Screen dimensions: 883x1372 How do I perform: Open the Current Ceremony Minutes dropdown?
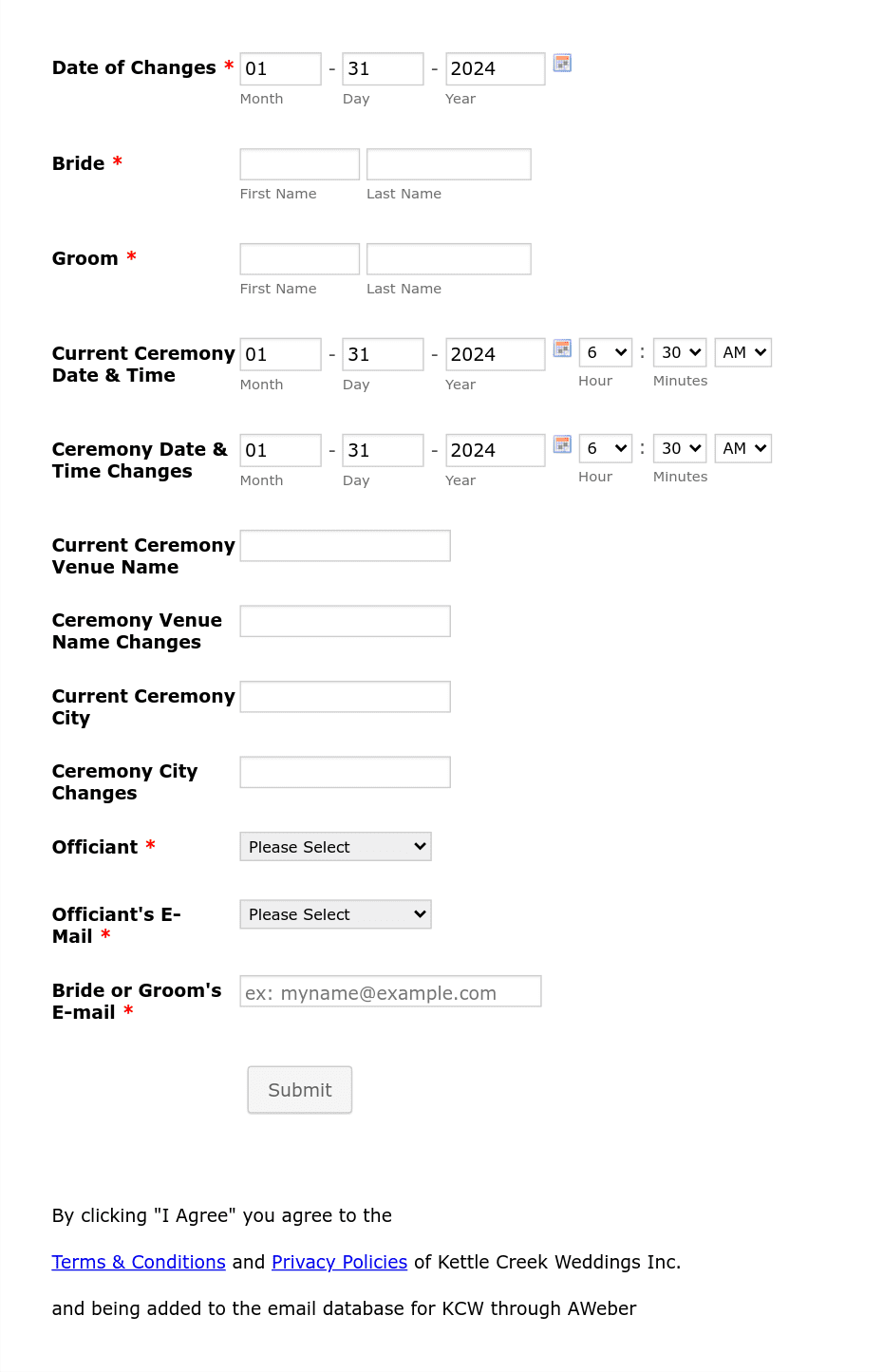679,352
